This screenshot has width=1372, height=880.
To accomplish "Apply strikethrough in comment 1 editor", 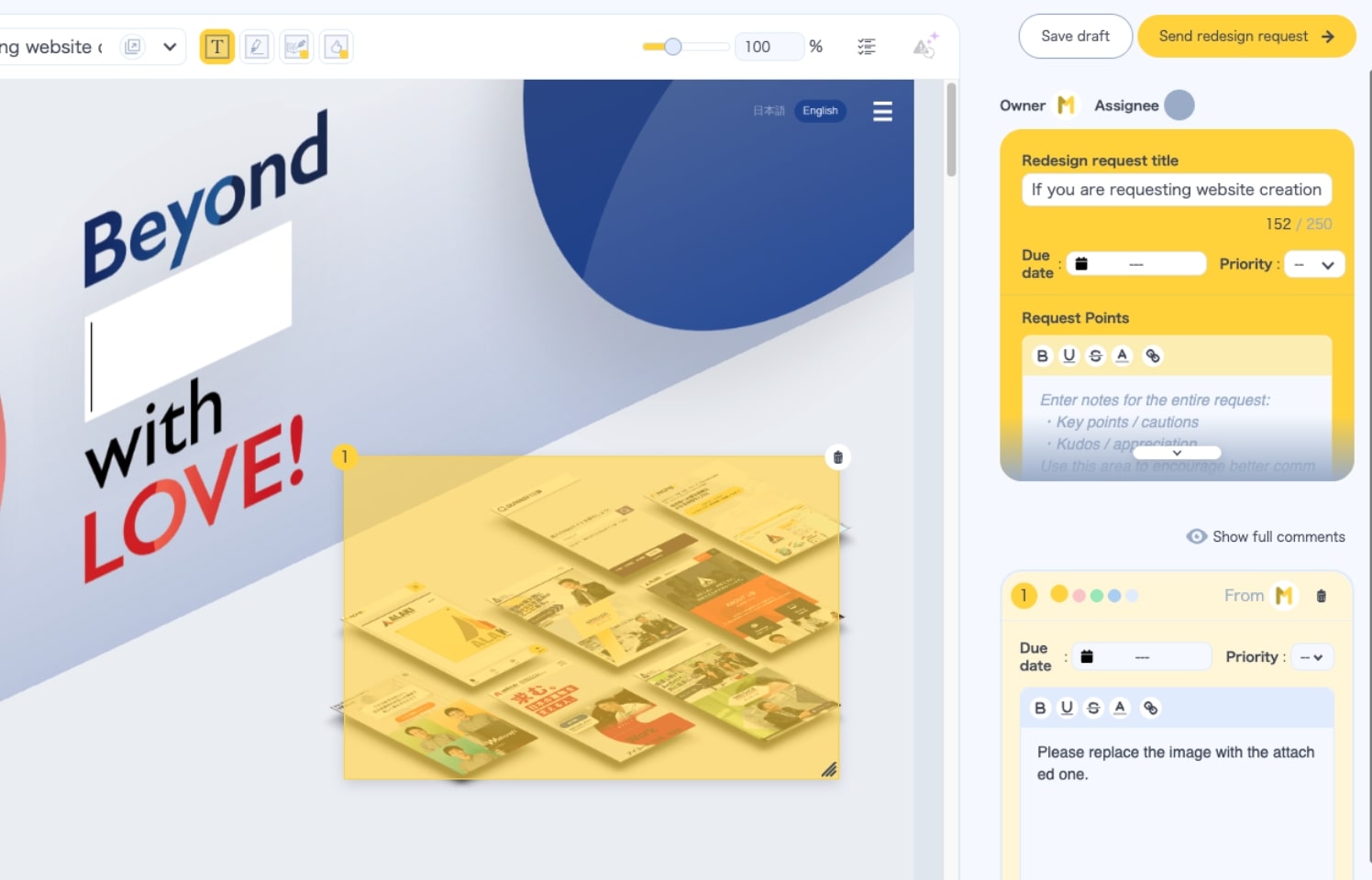I will click(x=1093, y=708).
